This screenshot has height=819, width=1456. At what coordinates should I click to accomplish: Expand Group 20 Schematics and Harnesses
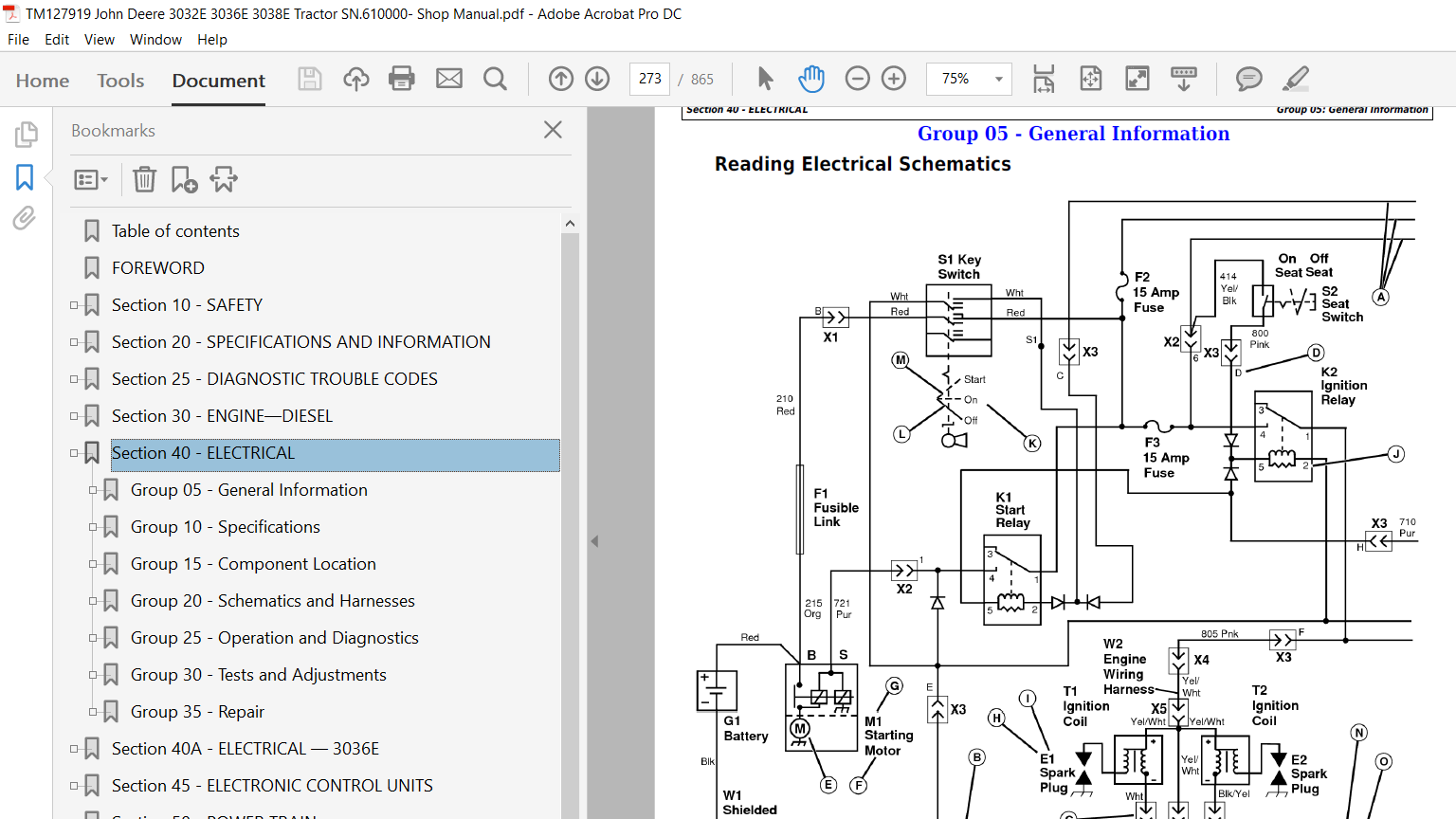click(94, 601)
